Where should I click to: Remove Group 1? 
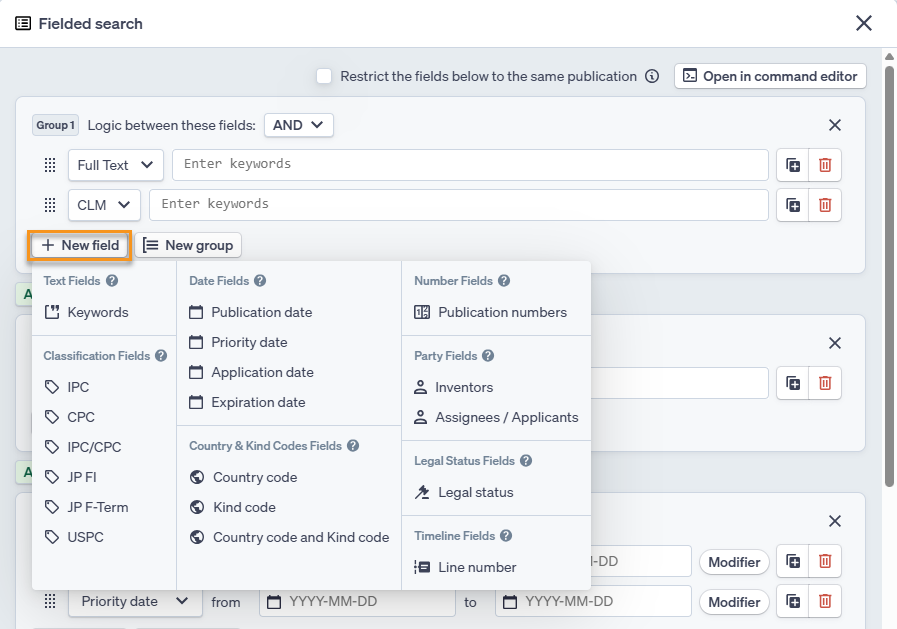835,125
